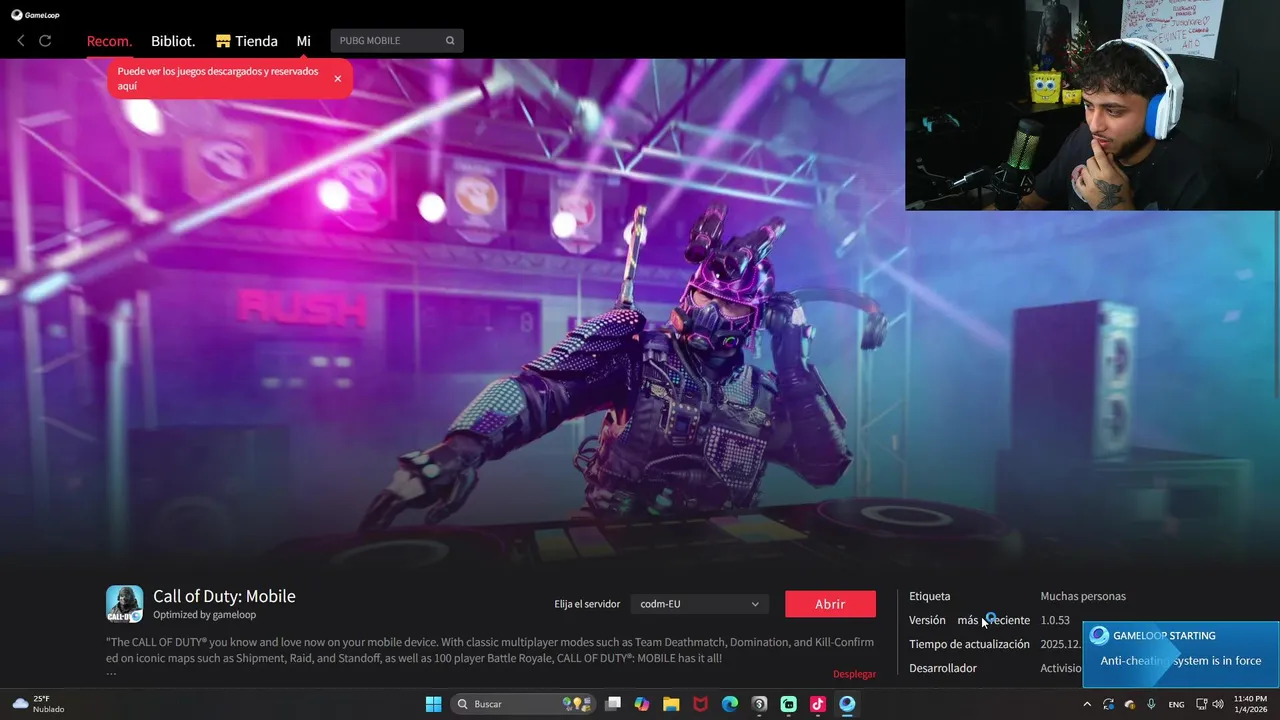This screenshot has width=1280, height=720.
Task: Open File Explorer from taskbar
Action: click(x=671, y=704)
